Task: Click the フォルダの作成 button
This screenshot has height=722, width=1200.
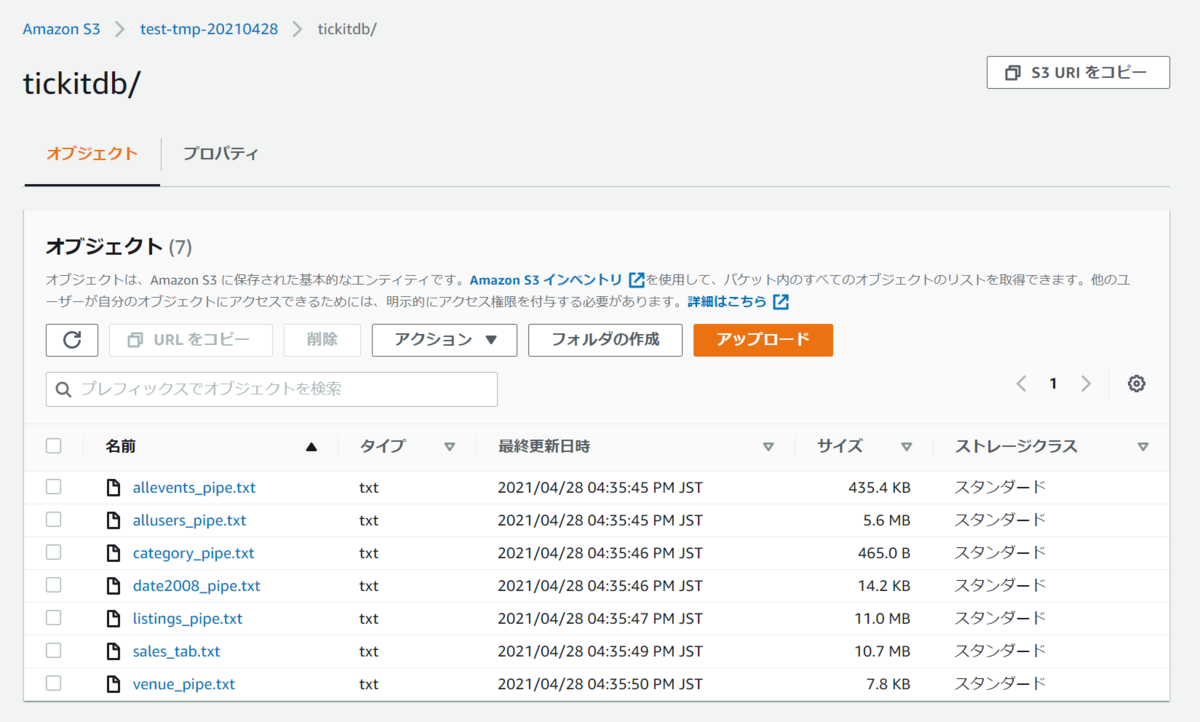Action: point(606,340)
